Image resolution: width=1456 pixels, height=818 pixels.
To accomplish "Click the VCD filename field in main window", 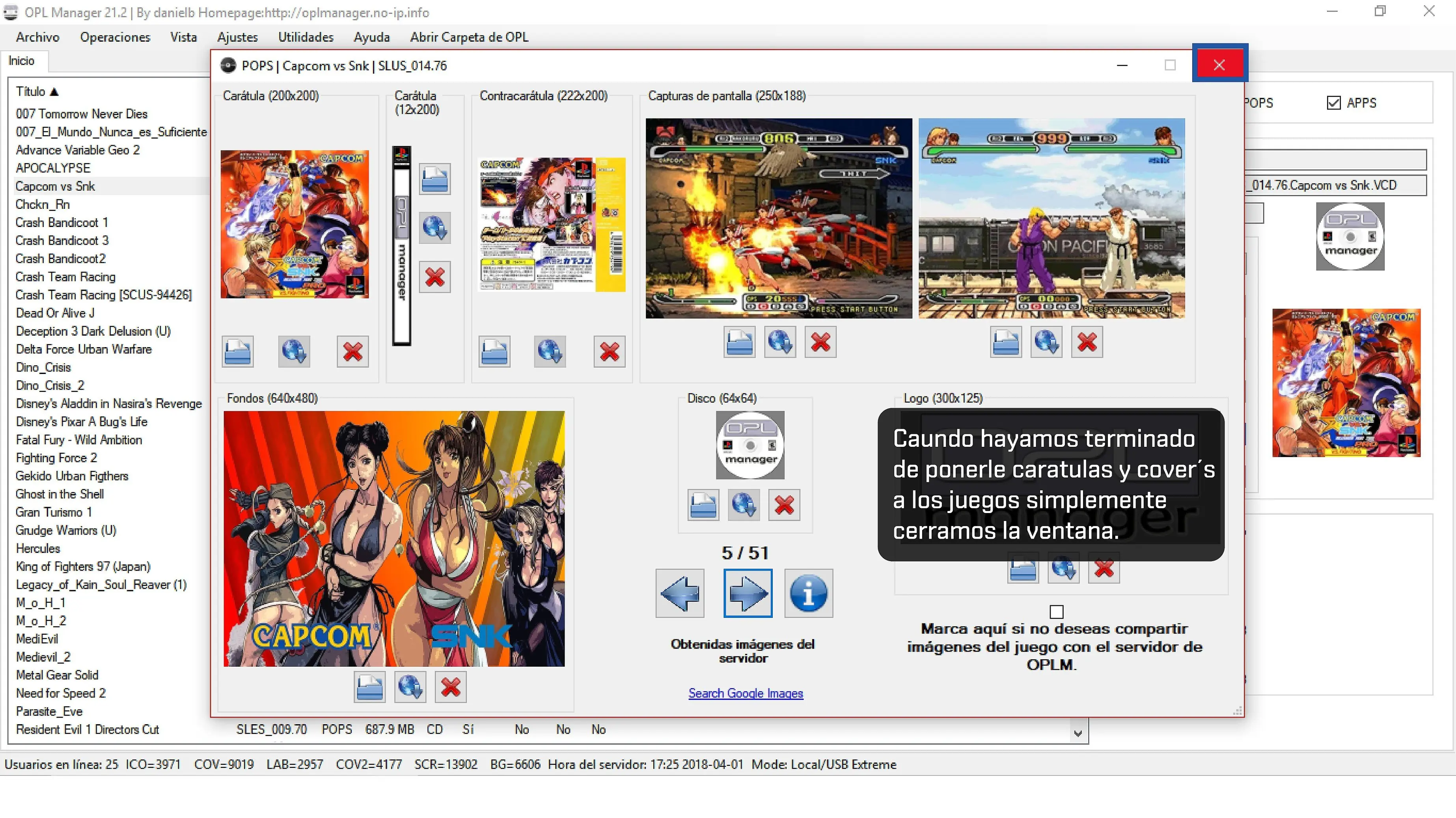I will [1335, 185].
